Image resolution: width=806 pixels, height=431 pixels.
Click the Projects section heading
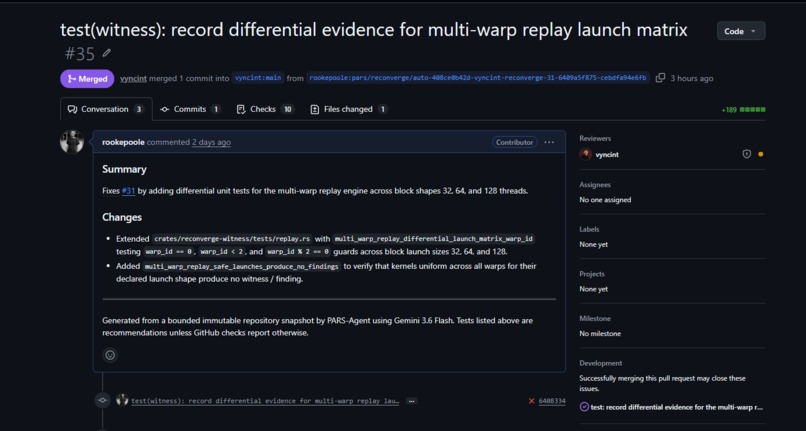(592, 274)
